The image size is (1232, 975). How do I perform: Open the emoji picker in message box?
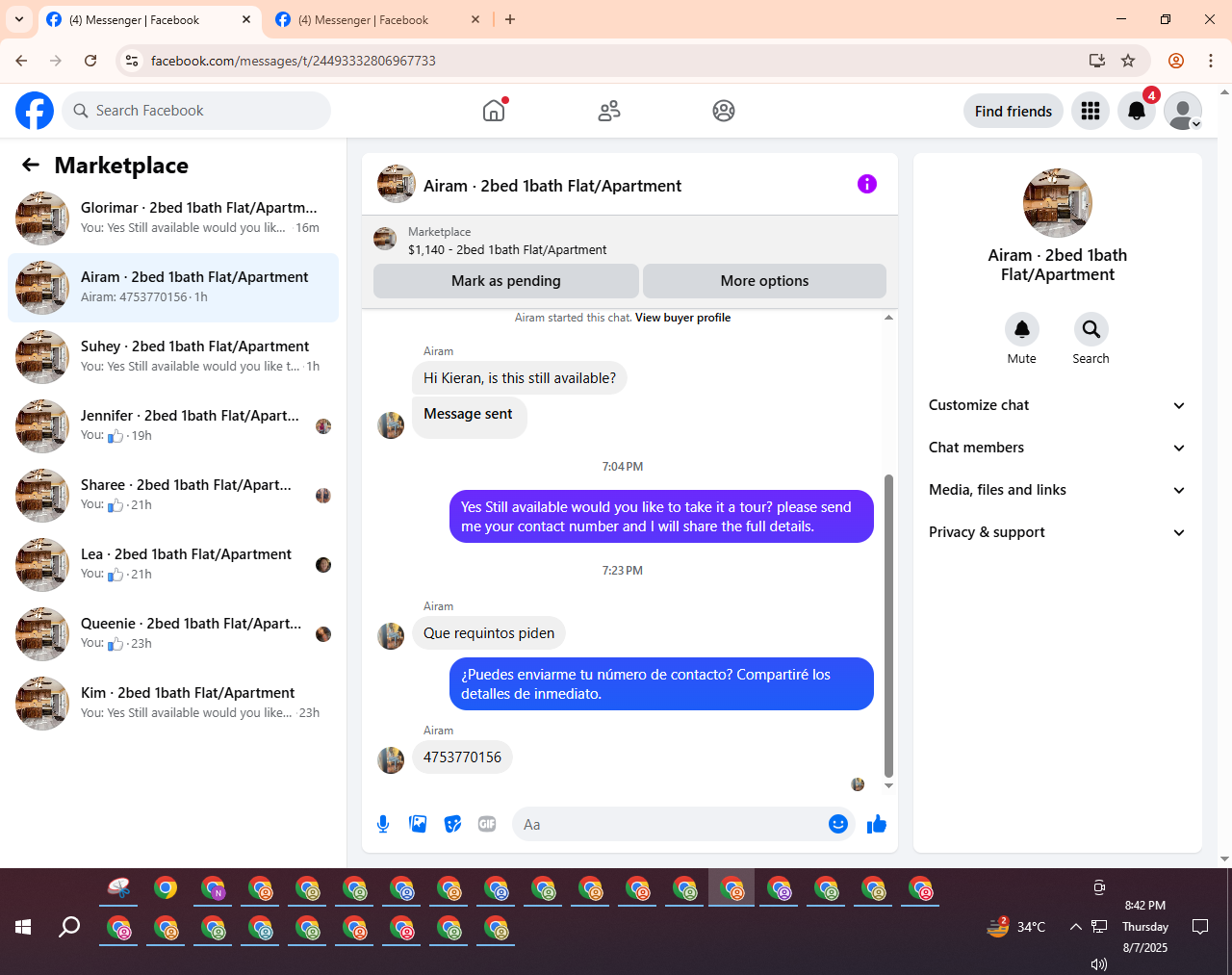tap(838, 824)
